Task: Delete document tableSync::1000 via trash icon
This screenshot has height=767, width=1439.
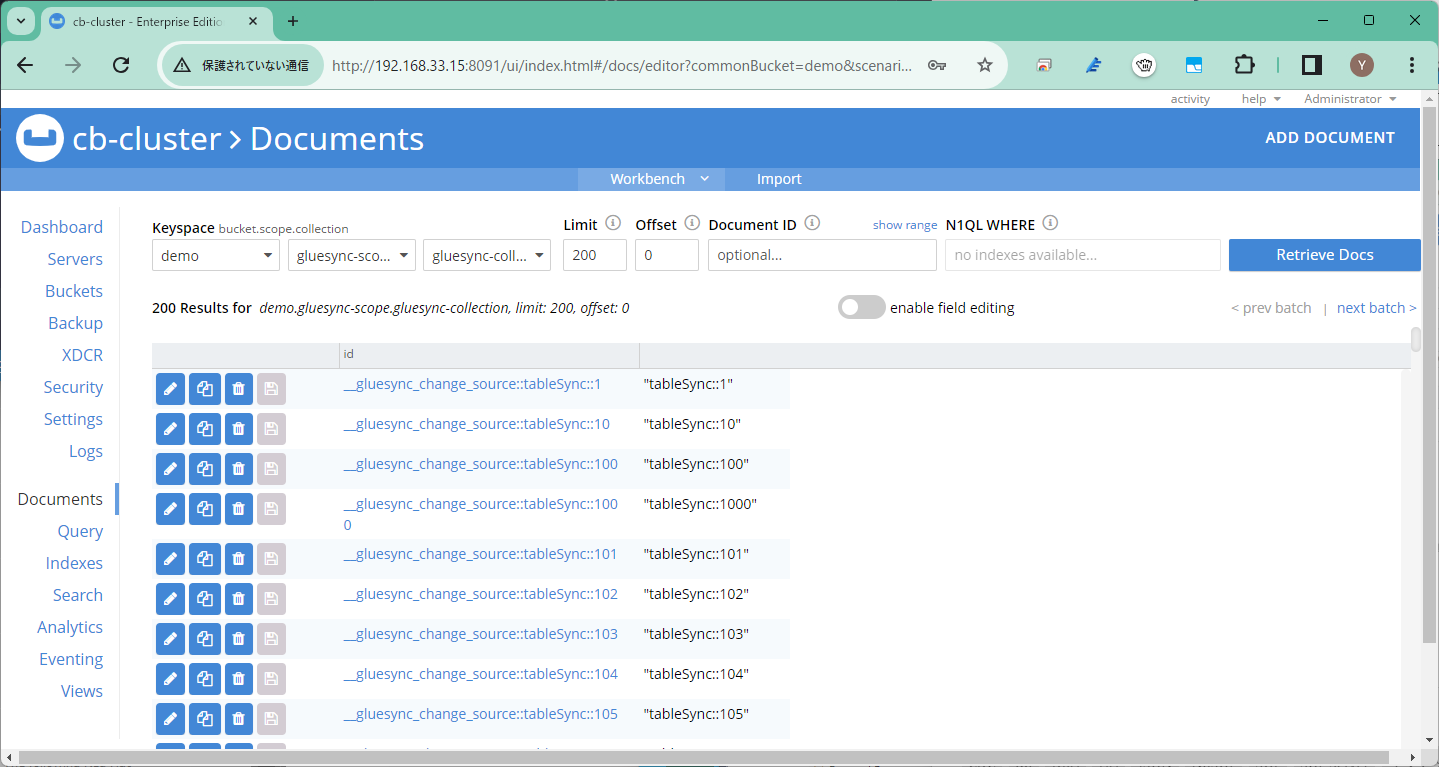Action: 238,509
